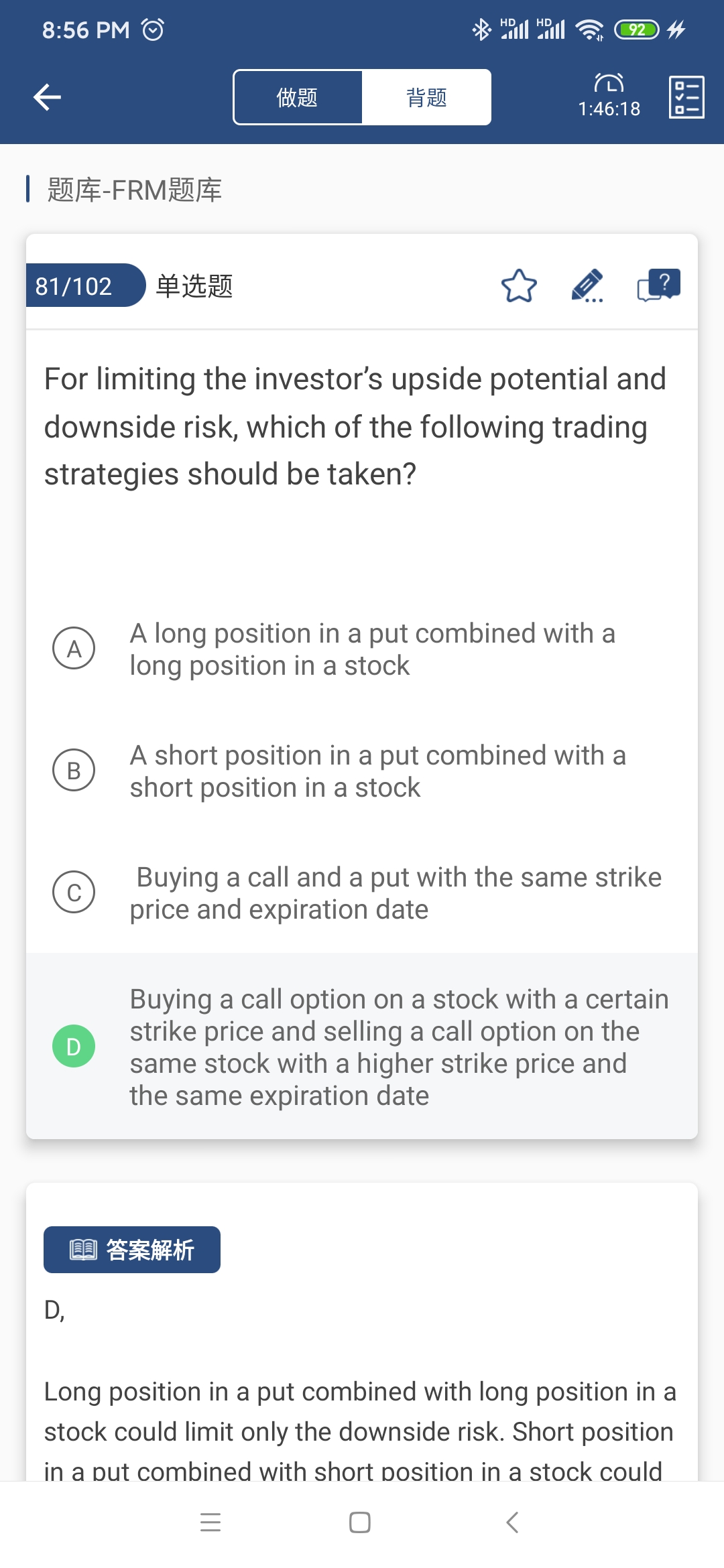Tap the Android back chevron

coord(512,1522)
